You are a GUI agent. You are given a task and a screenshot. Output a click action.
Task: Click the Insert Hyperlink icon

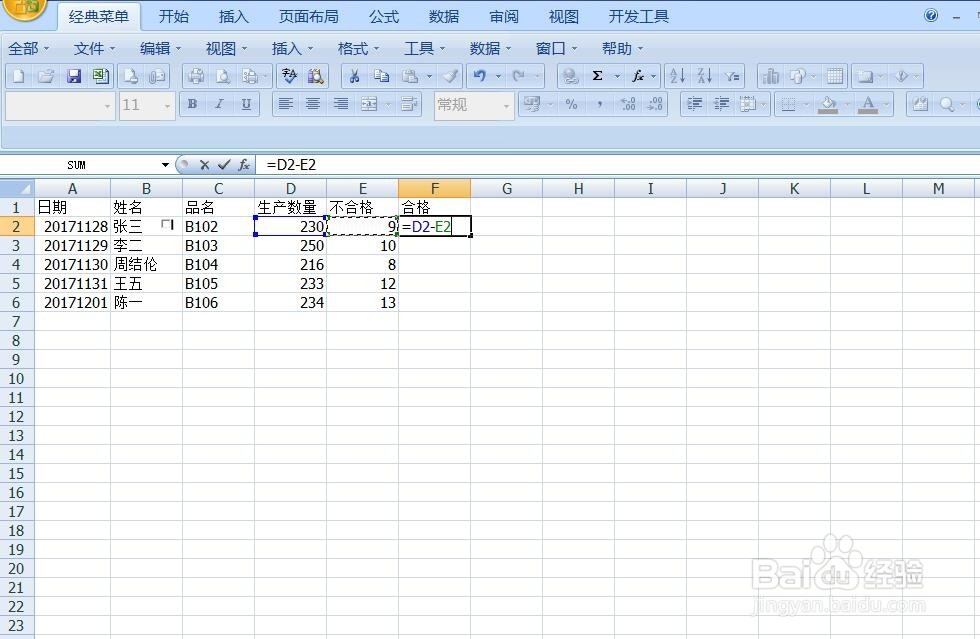(x=572, y=75)
